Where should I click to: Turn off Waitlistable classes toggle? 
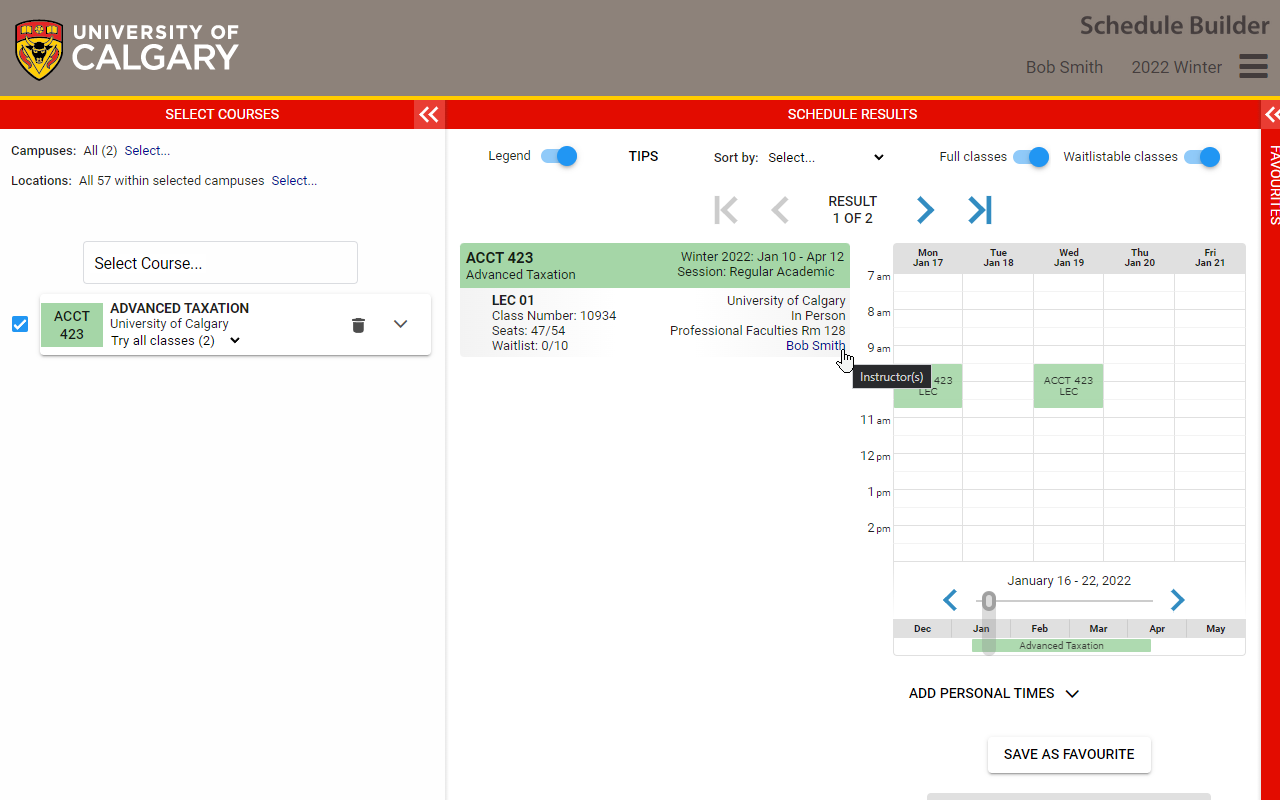[1201, 157]
